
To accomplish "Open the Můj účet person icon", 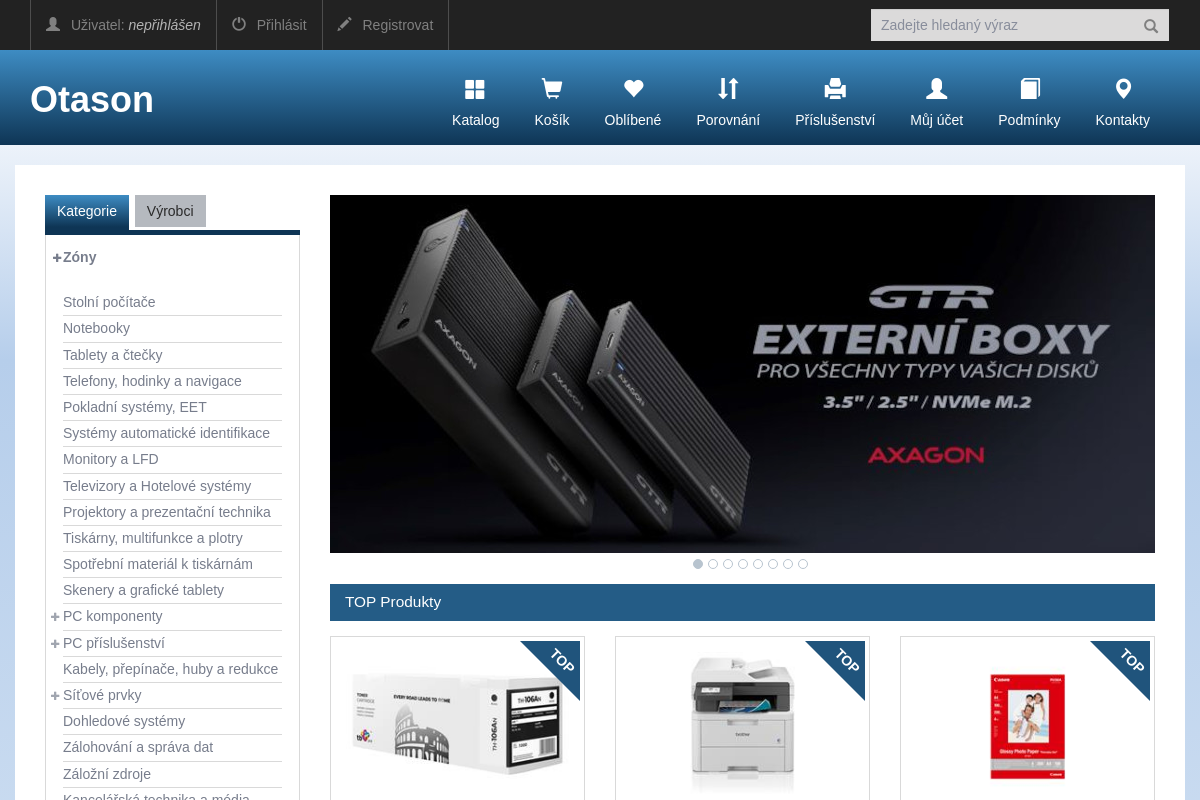I will (x=936, y=89).
